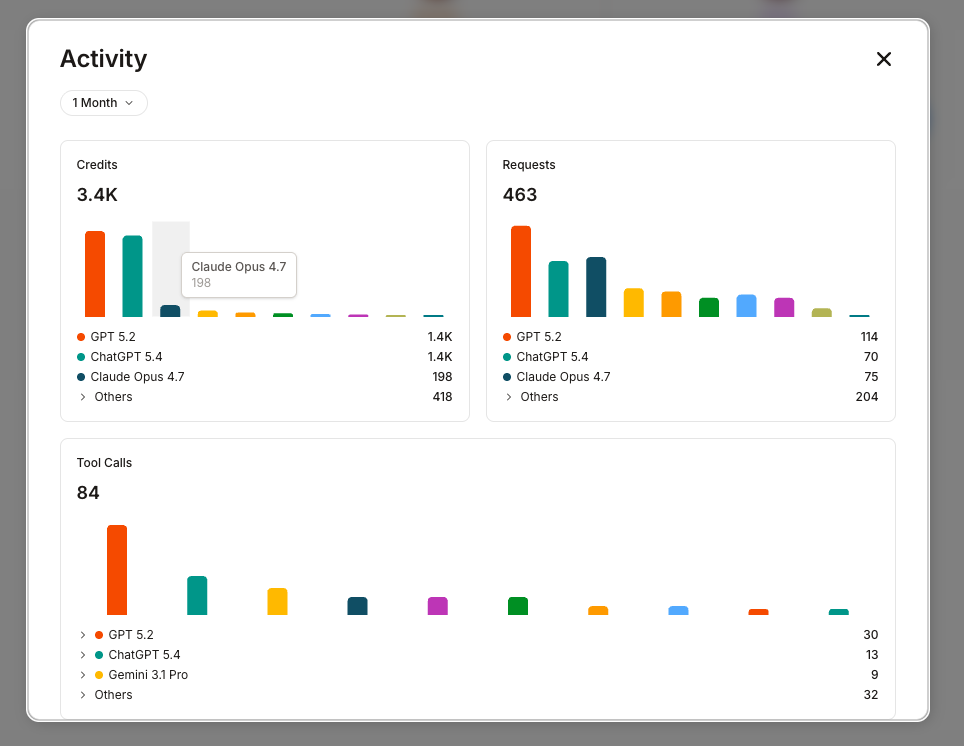This screenshot has height=746, width=964.
Task: Click the Claude Opus 4.7 dot under Requests
Action: click(x=509, y=377)
